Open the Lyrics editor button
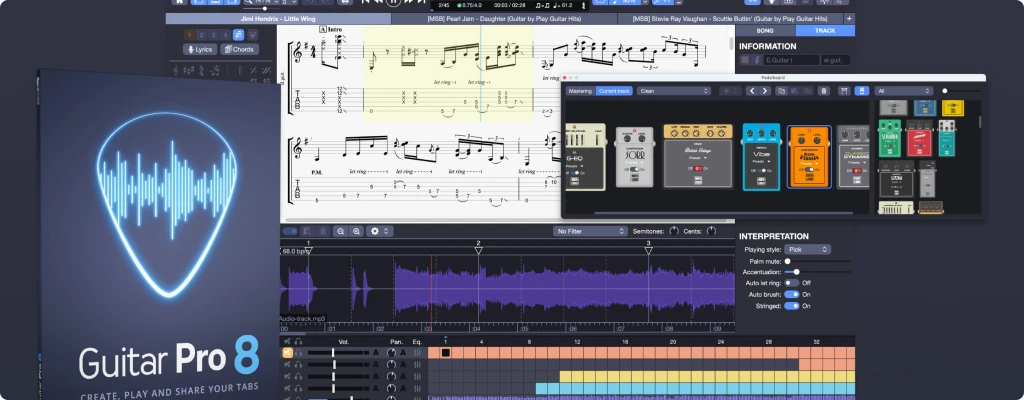Screen dimensions: 1024x400 pos(200,50)
